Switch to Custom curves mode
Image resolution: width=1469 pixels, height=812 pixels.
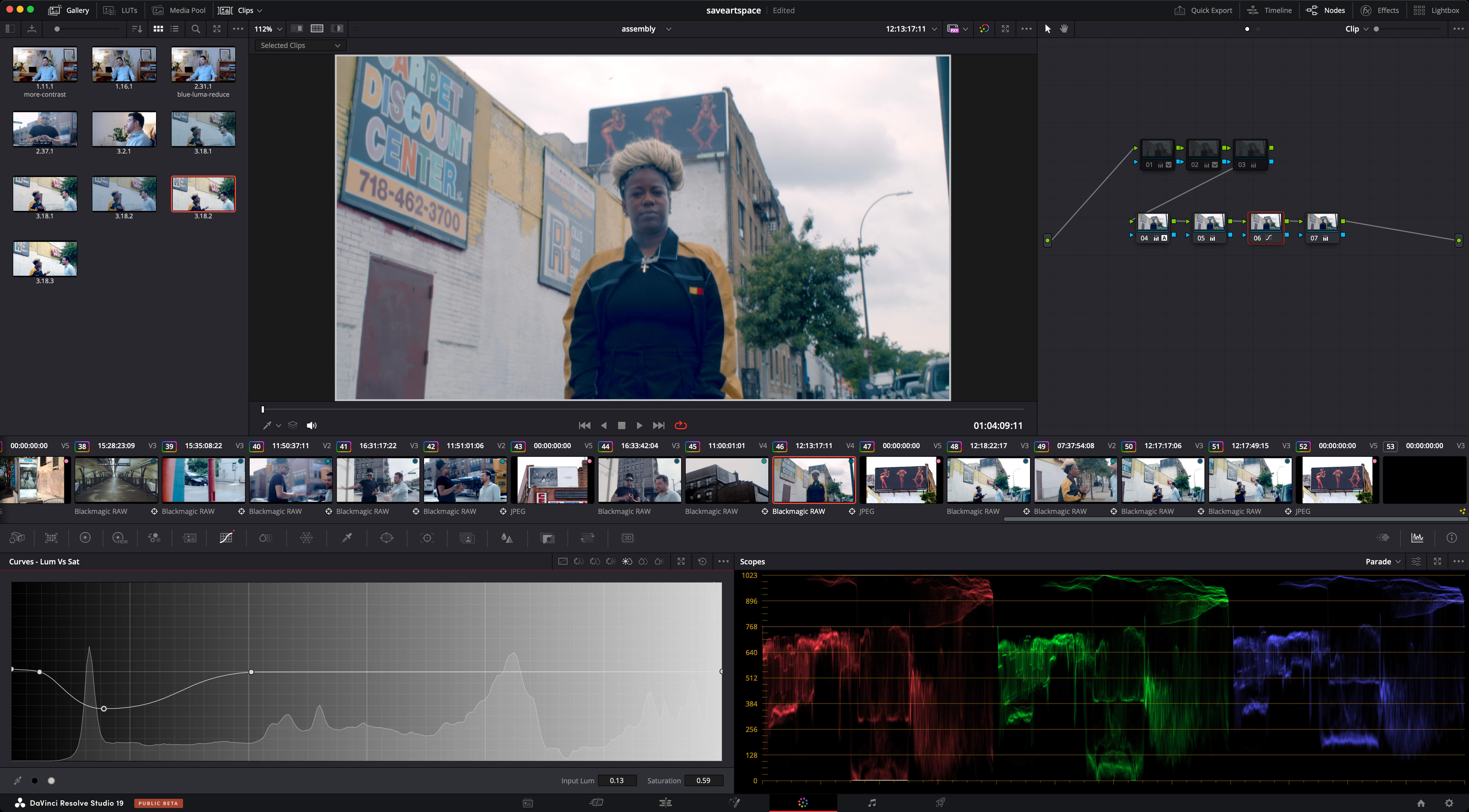coord(563,562)
